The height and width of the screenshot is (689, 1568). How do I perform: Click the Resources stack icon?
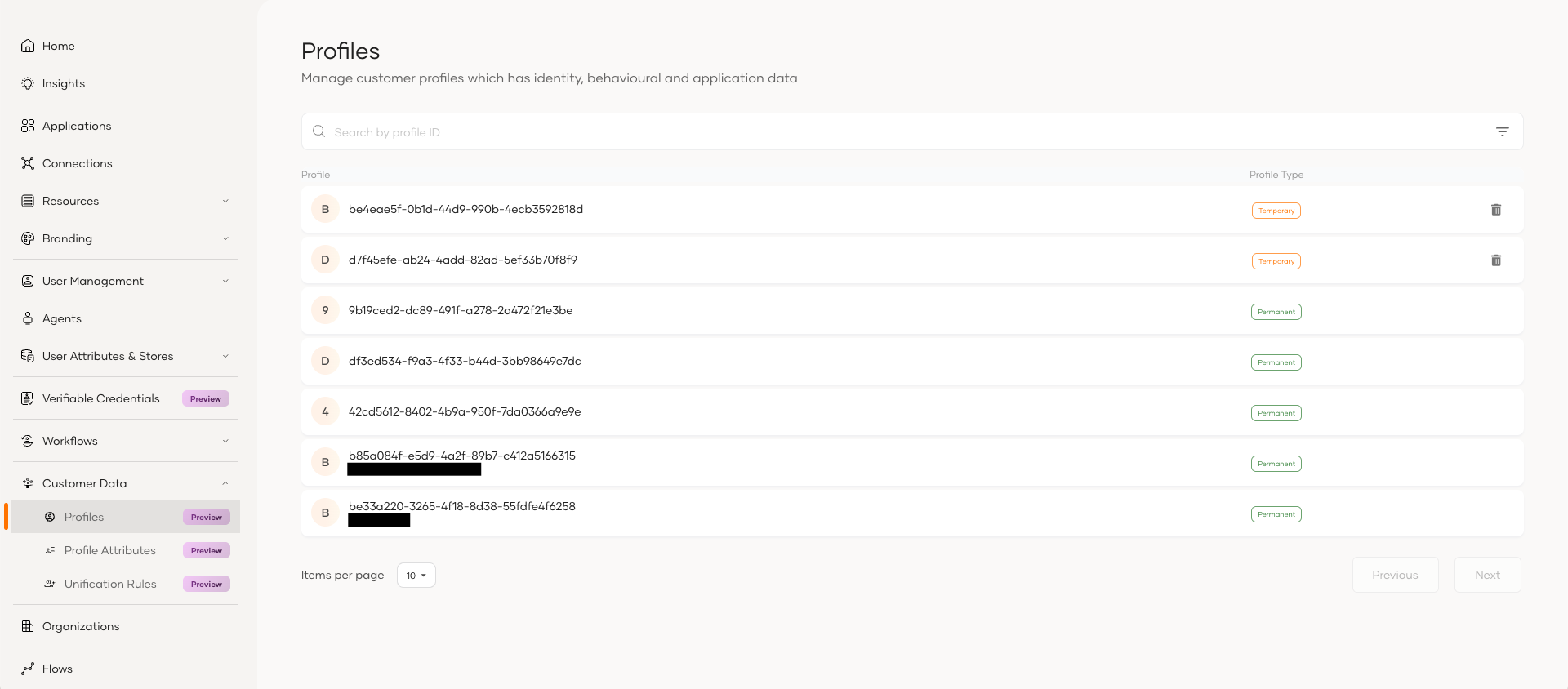[28, 201]
